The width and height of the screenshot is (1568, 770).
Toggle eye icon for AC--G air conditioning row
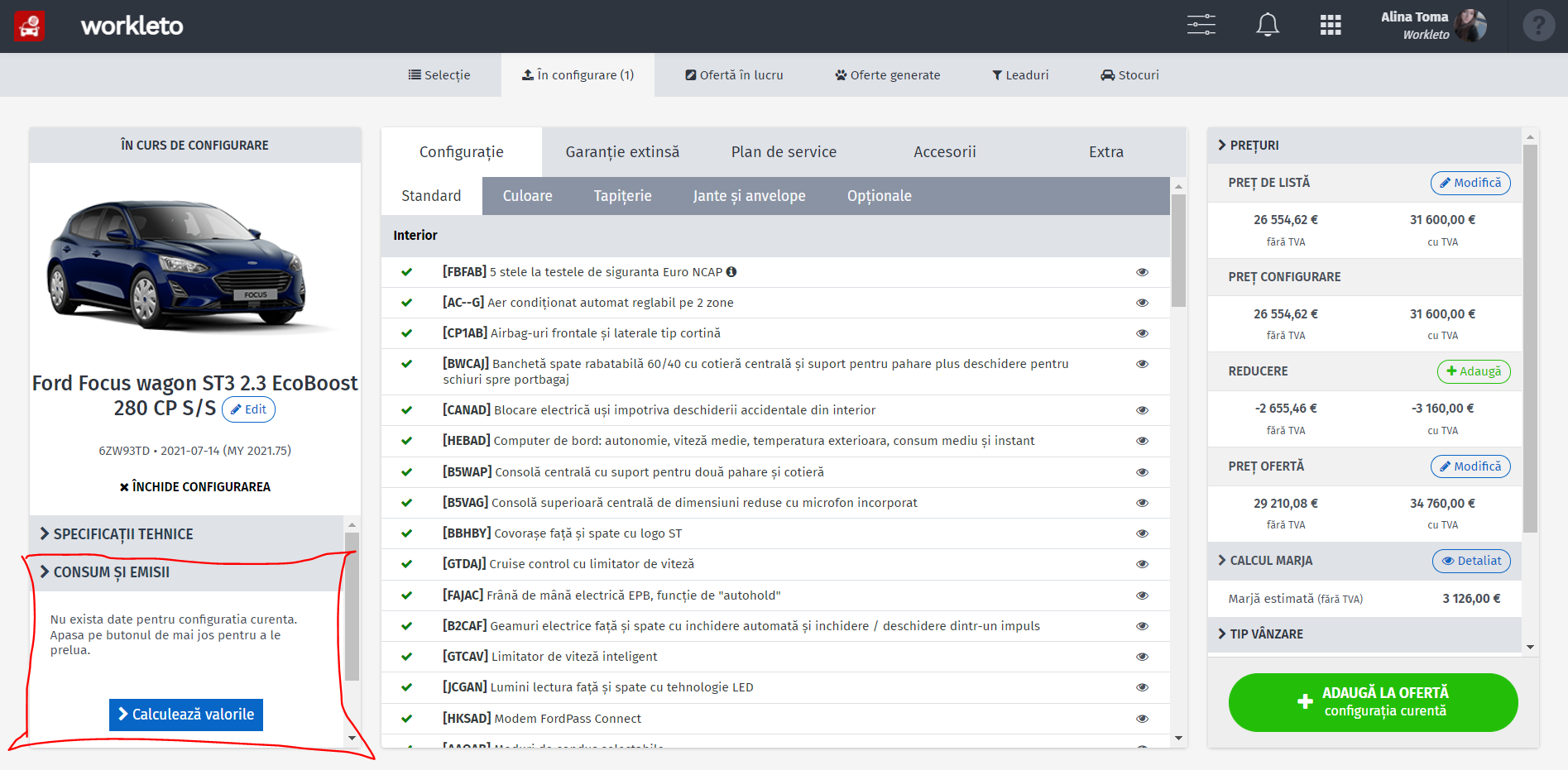tap(1142, 303)
